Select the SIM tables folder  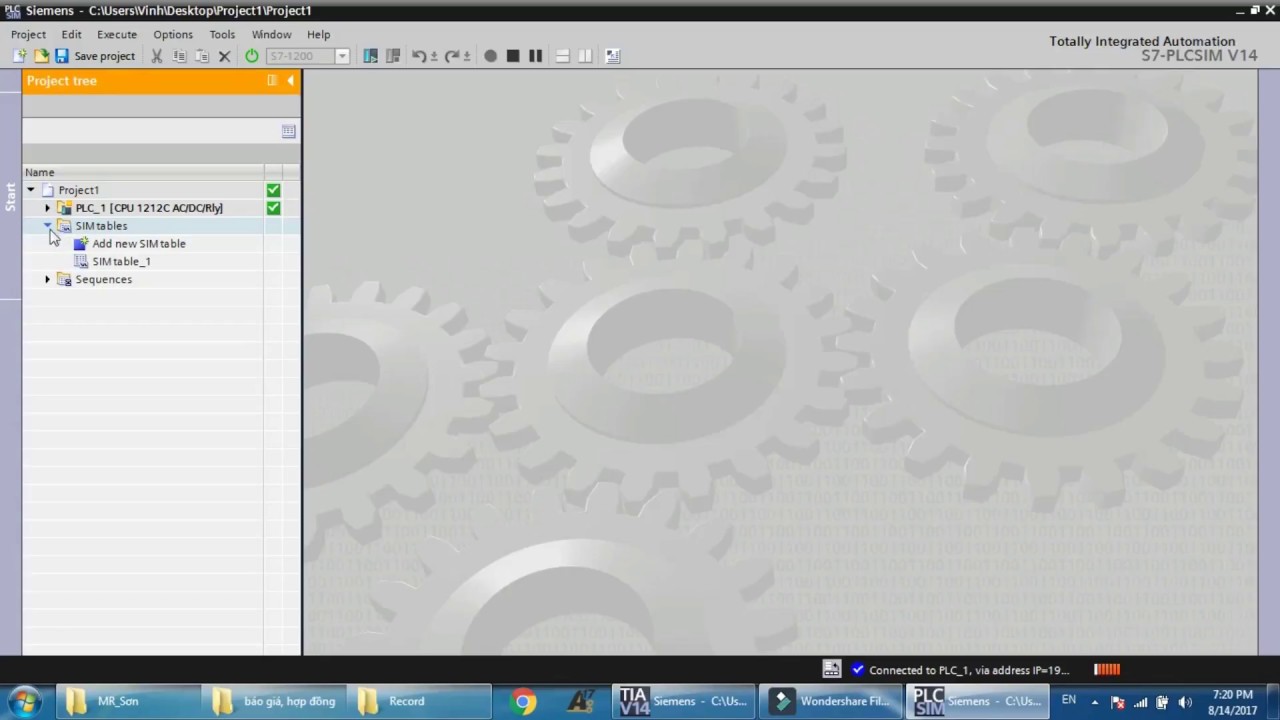(101, 226)
